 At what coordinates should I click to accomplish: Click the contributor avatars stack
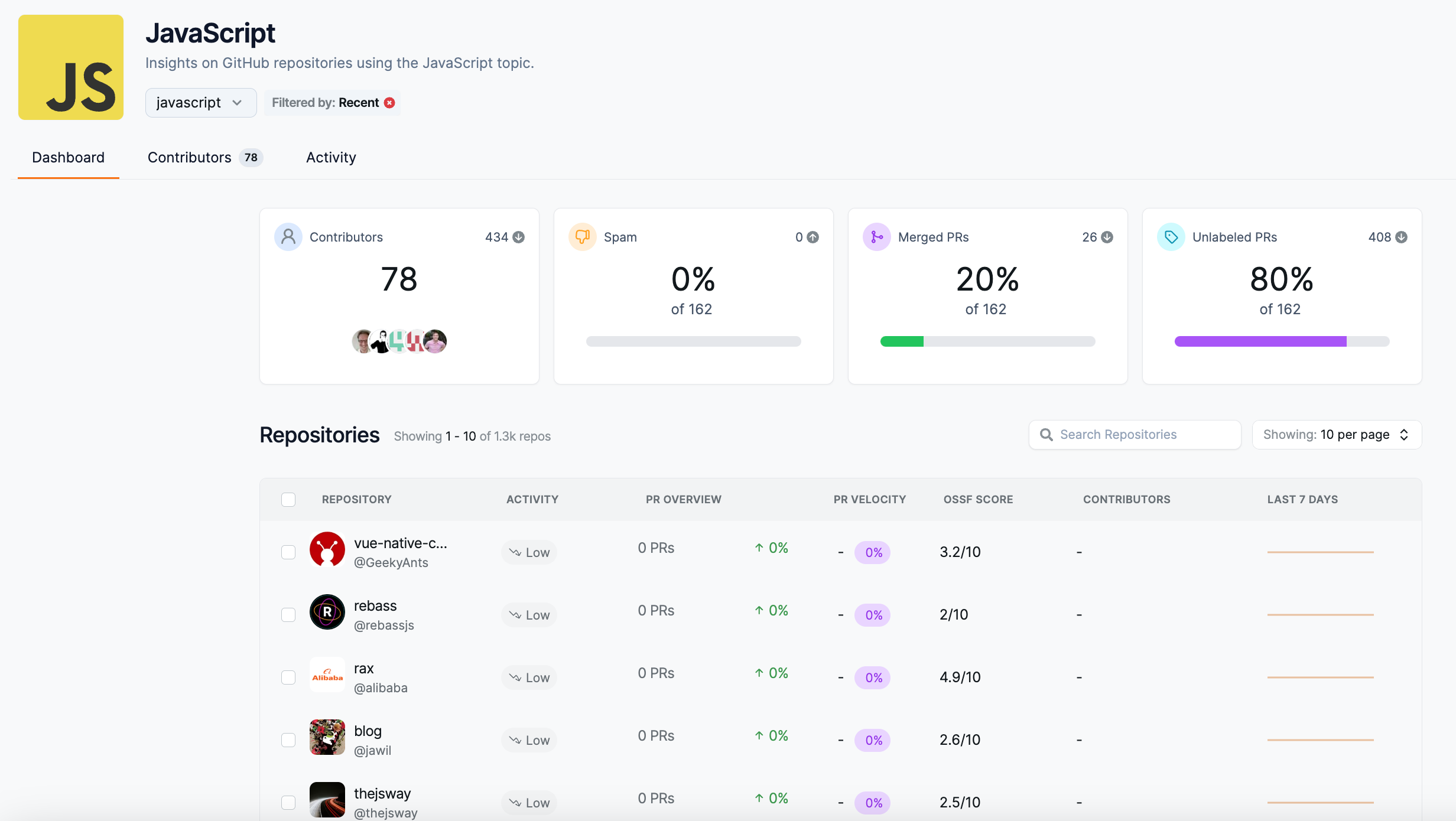click(399, 341)
